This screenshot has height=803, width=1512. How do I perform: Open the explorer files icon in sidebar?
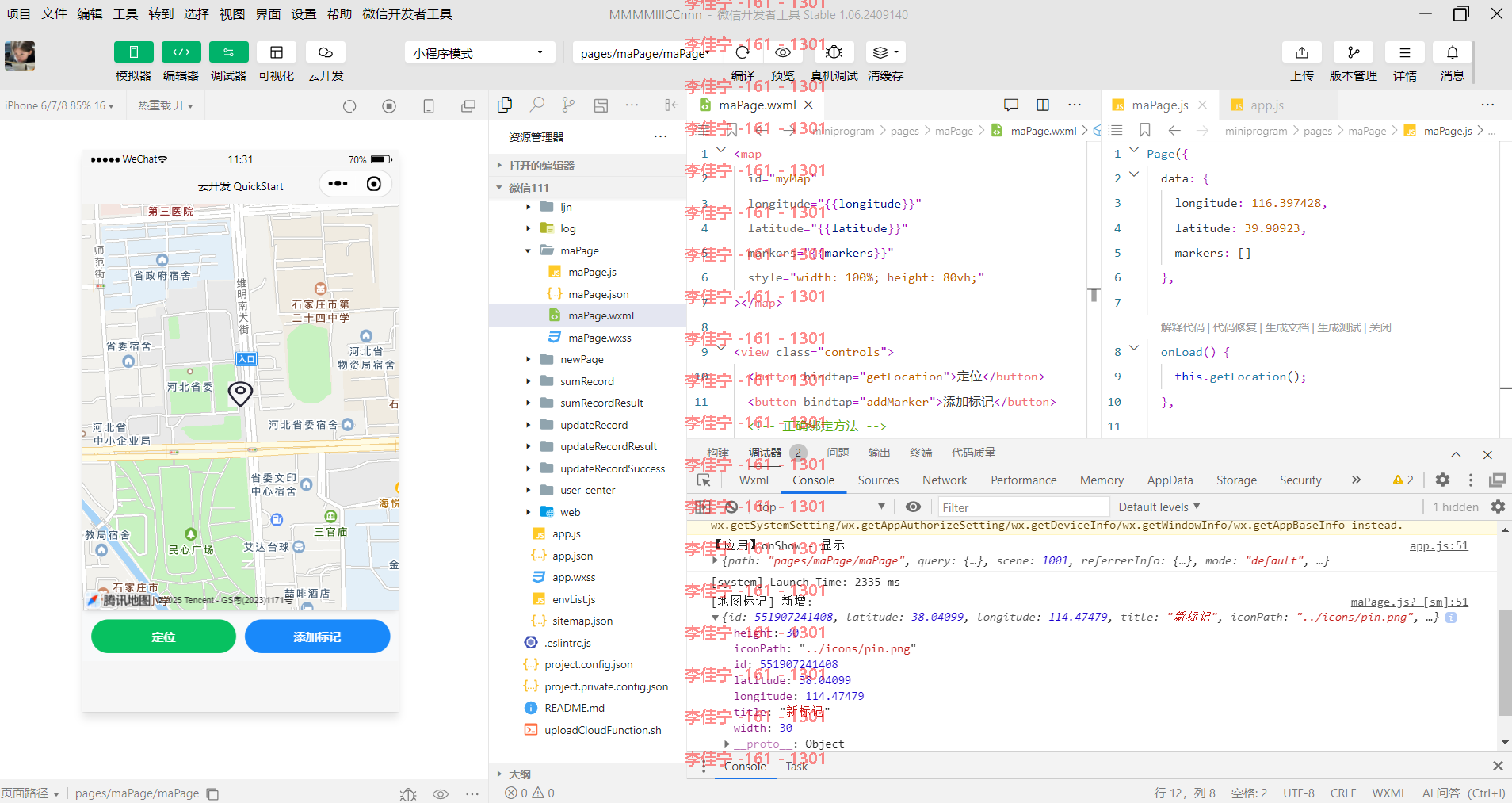tap(505, 105)
